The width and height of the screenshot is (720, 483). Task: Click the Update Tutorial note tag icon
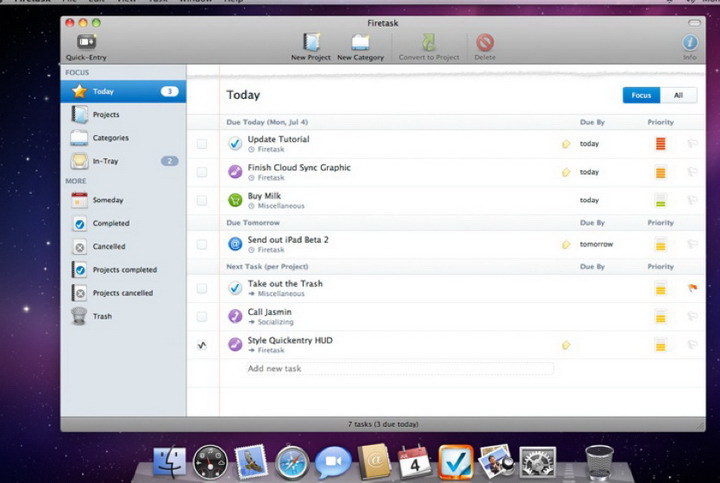pyautogui.click(x=566, y=144)
